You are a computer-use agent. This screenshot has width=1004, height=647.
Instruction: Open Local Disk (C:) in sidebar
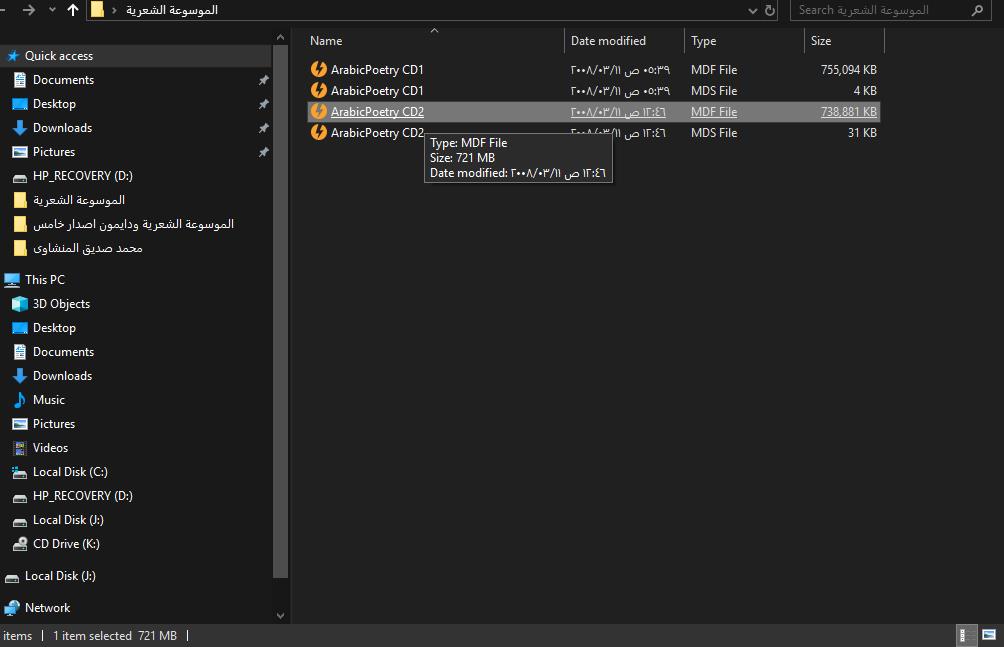(x=70, y=472)
